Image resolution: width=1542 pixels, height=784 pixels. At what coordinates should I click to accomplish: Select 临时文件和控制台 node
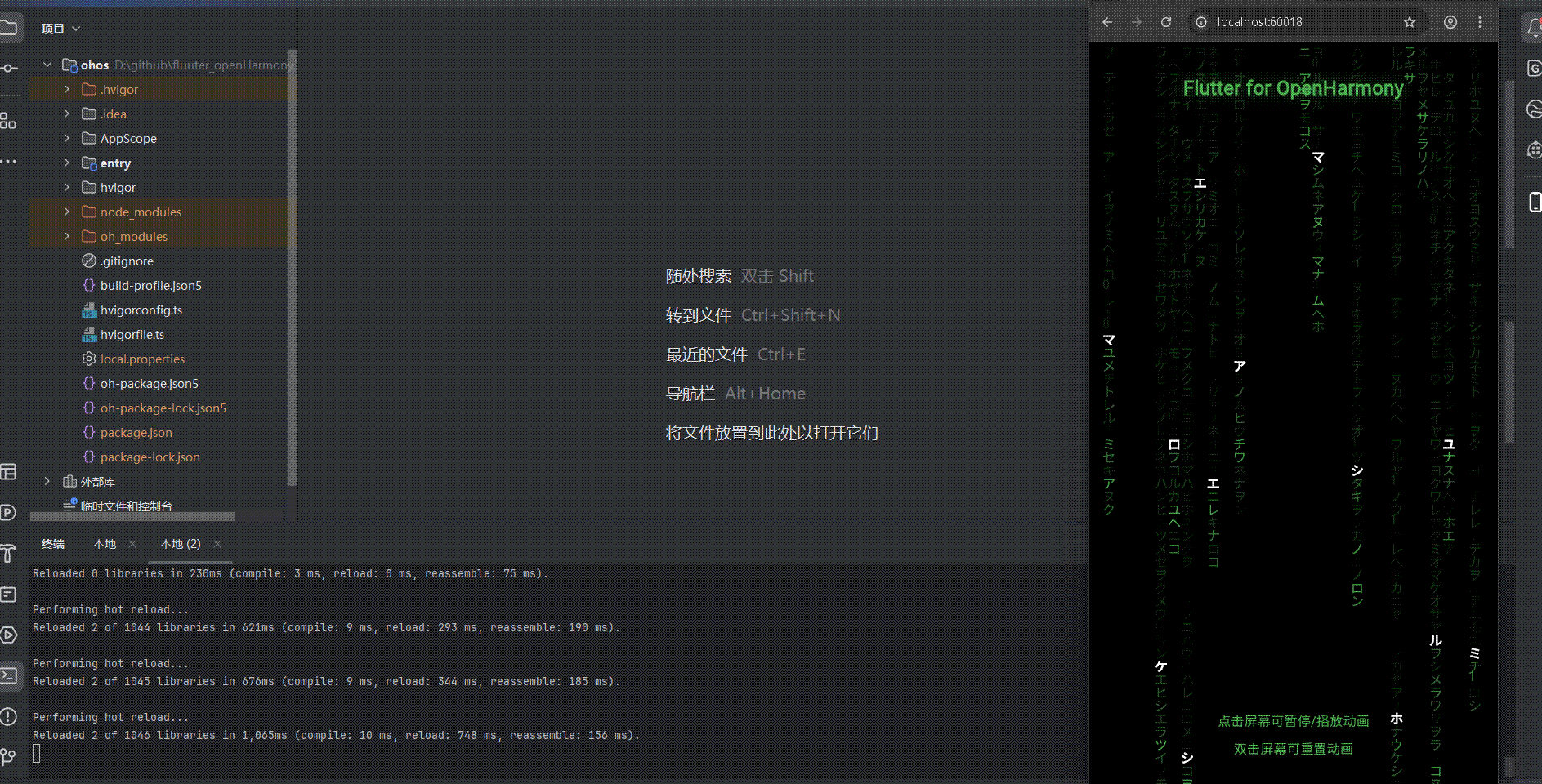(127, 506)
